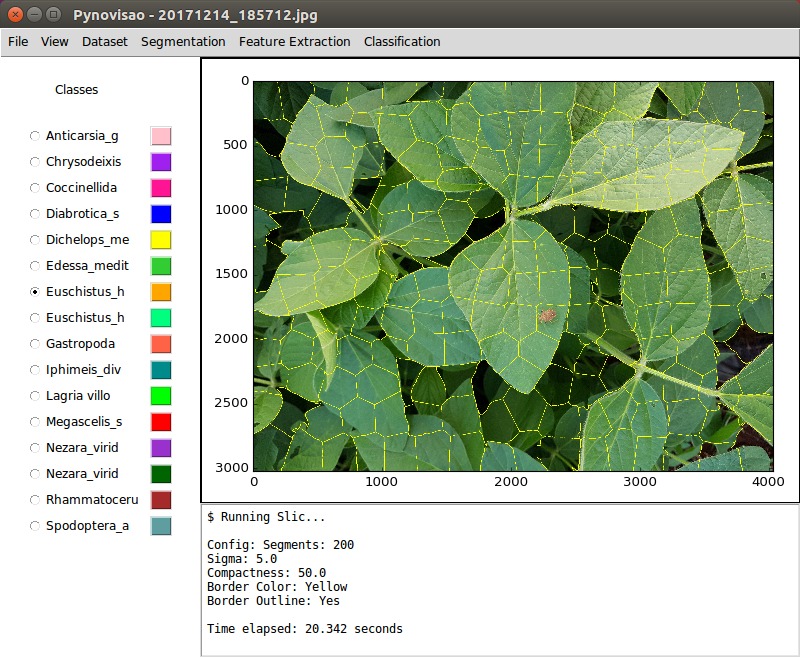Click the pink Anticarsia_g color swatch
Image resolution: width=800 pixels, height=657 pixels.
tap(161, 136)
